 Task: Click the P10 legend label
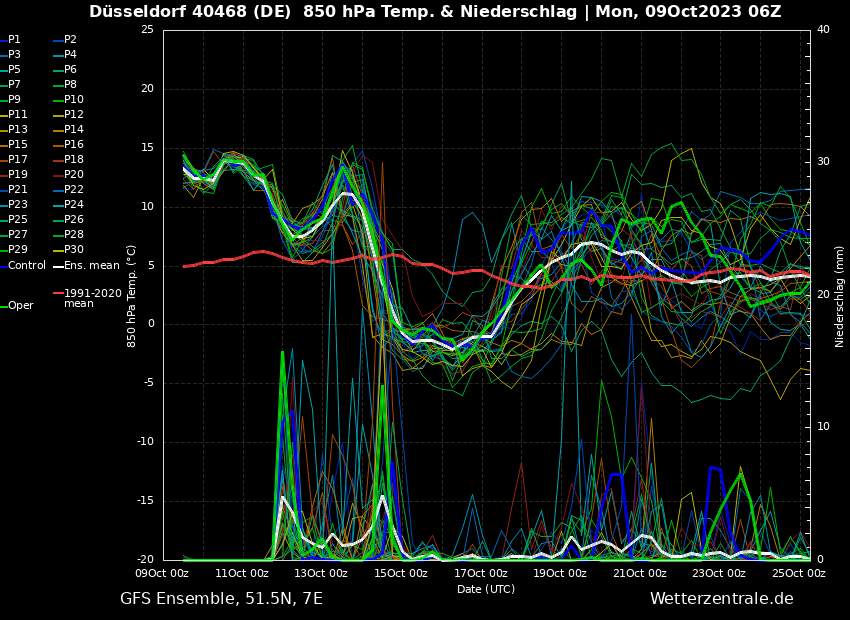(x=74, y=99)
